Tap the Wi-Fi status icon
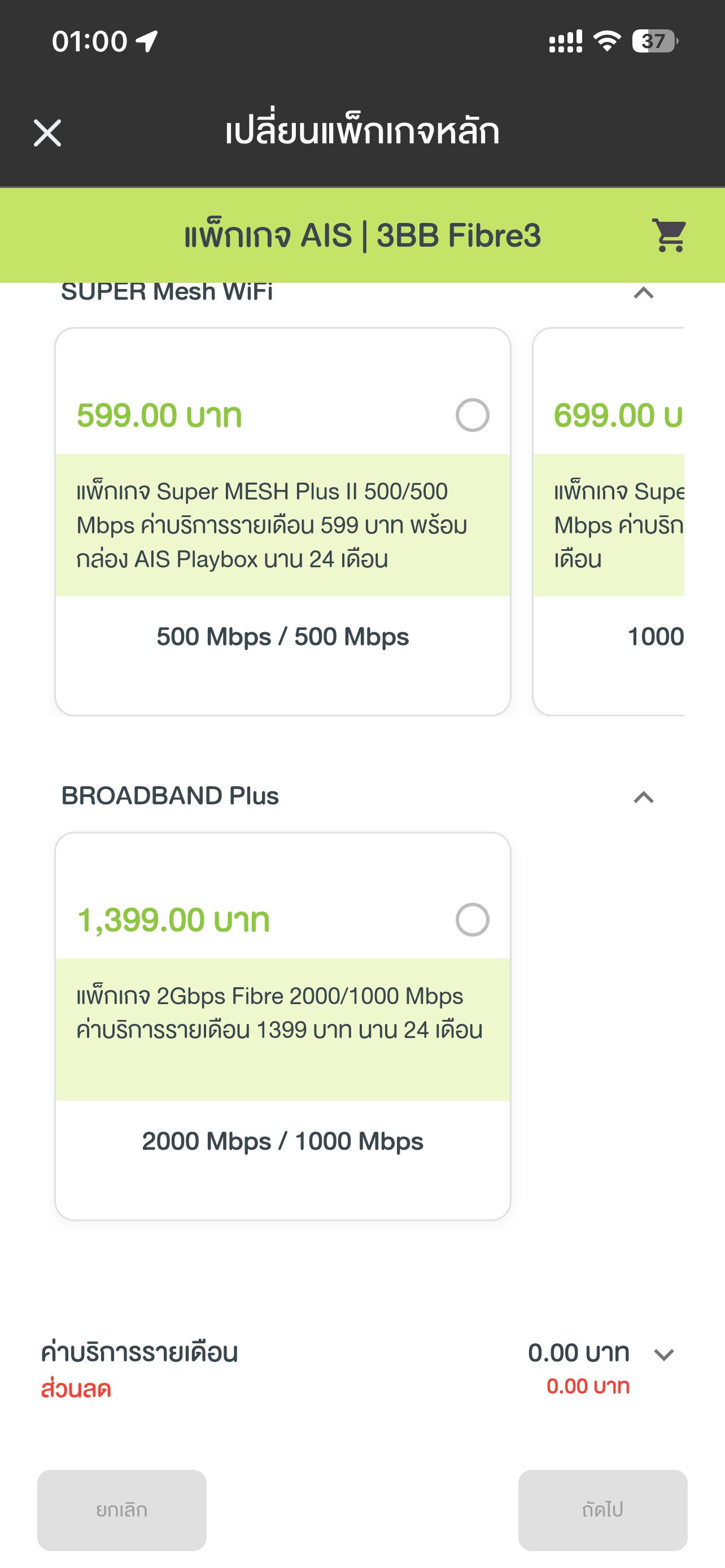The height and width of the screenshot is (1568, 725). (x=607, y=41)
